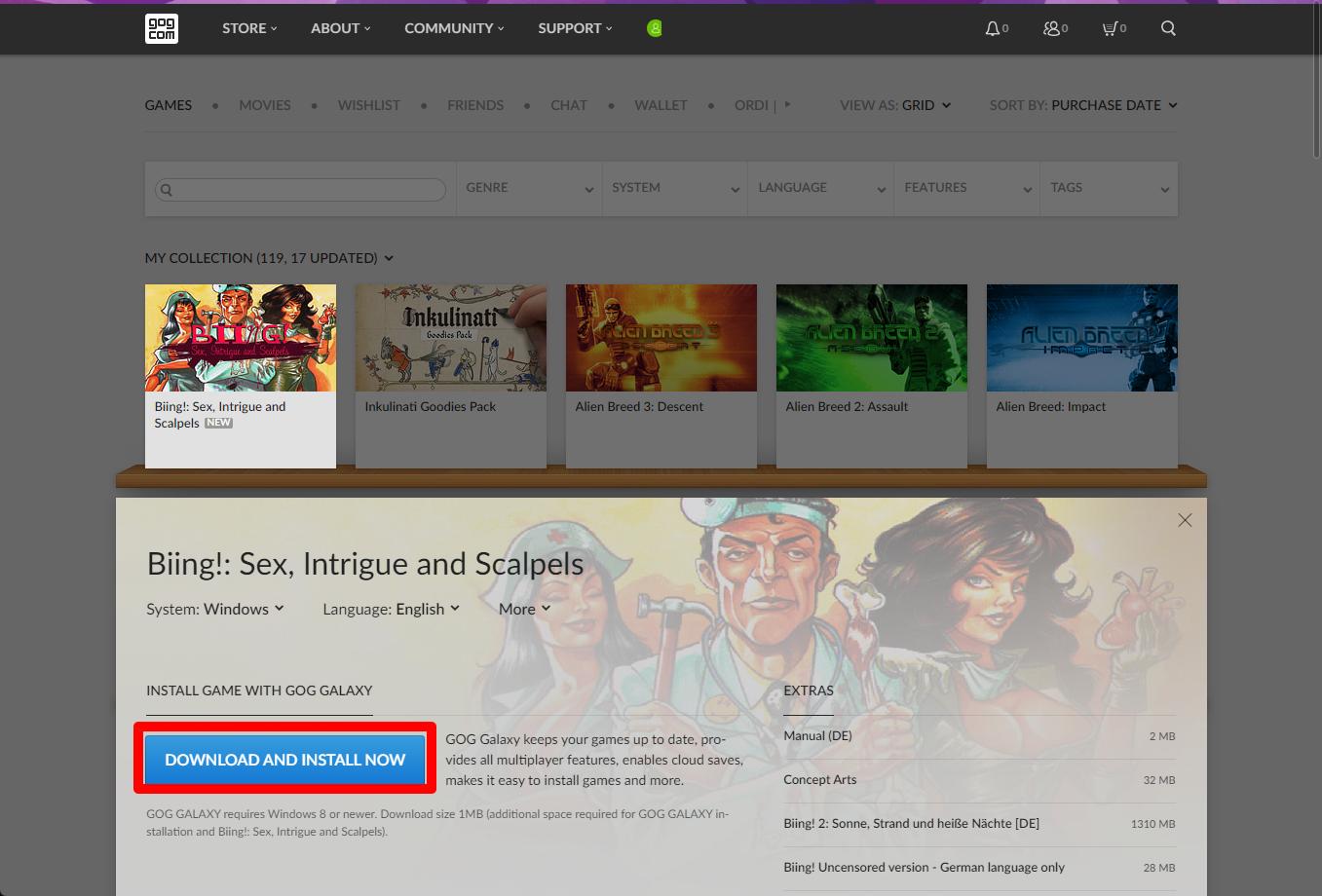Image resolution: width=1322 pixels, height=896 pixels.
Task: Open the LANGUAGE filter dropdown
Action: click(x=821, y=188)
